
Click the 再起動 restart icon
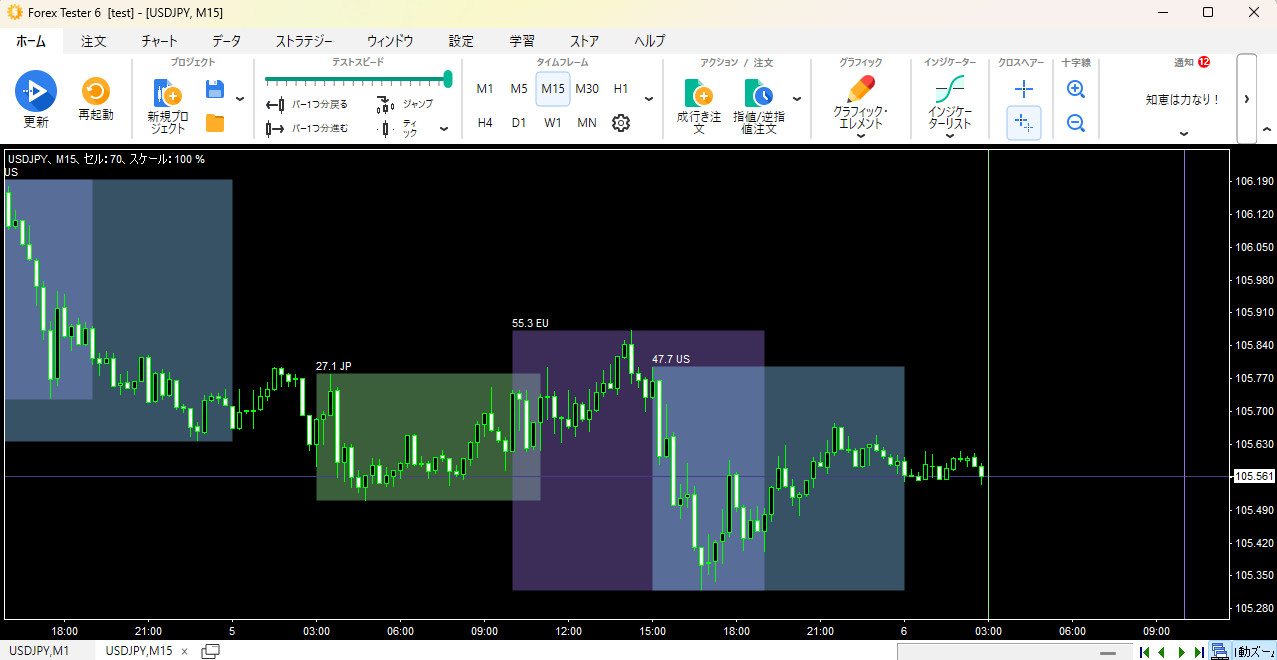(96, 92)
